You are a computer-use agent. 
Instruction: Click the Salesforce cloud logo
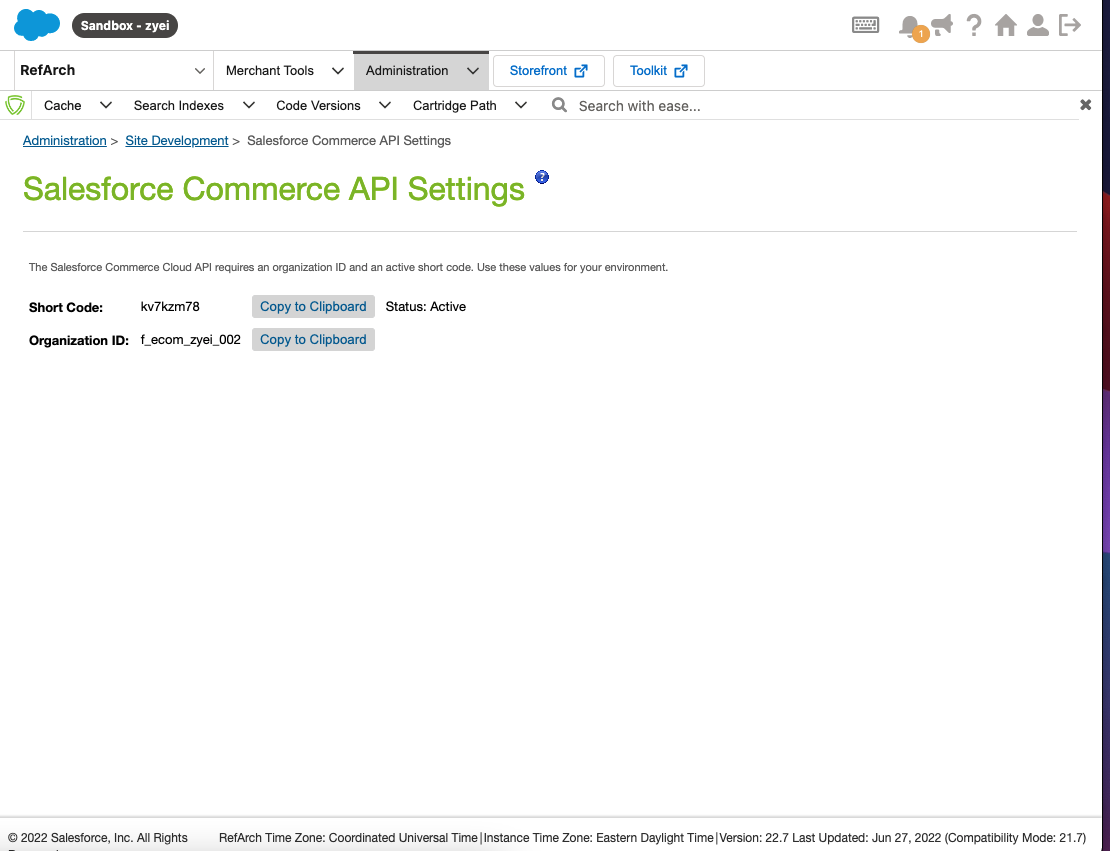(37, 25)
